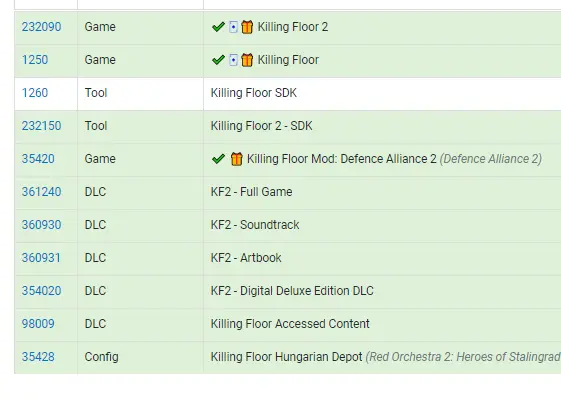561x400 pixels.
Task: Visit app ID 361240 KF2 Full Game
Action: (42, 191)
